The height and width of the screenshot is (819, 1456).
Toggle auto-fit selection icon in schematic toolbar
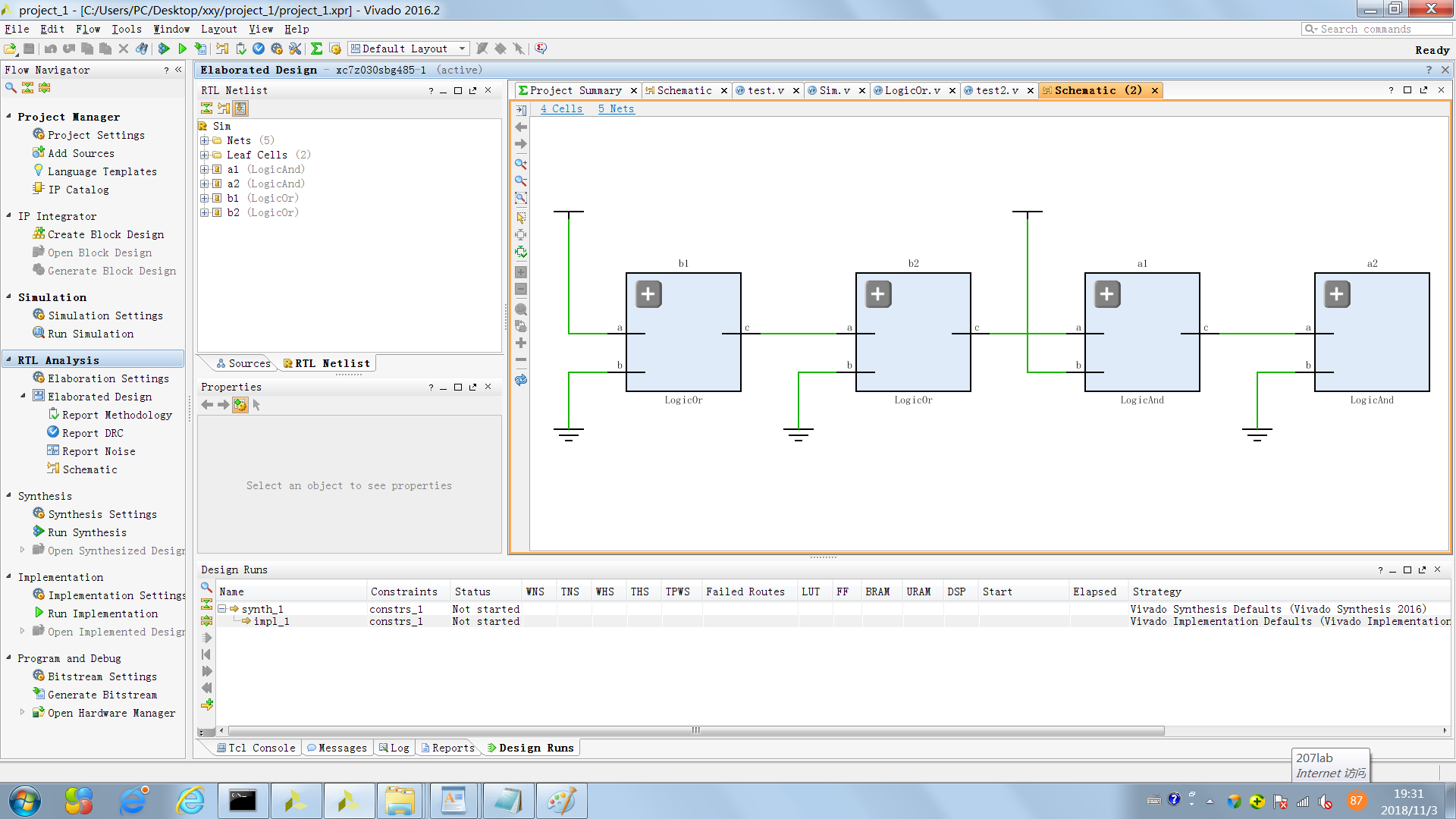coord(520,253)
